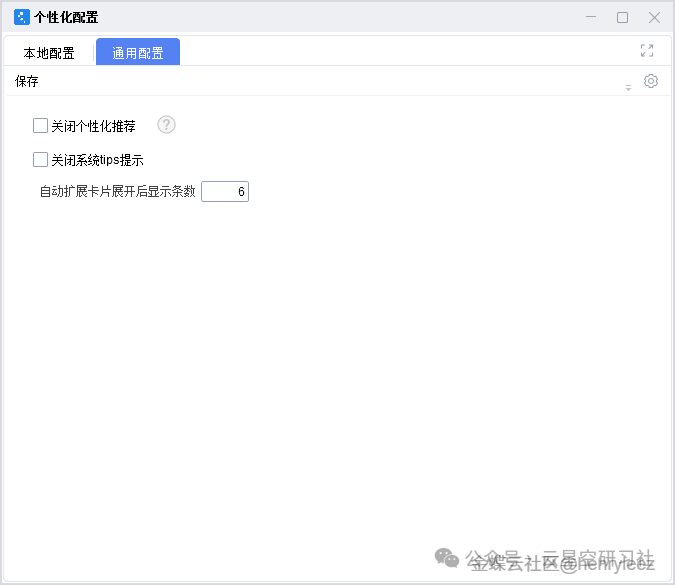
Task: Select the 通用配置 tab
Action: coord(138,53)
